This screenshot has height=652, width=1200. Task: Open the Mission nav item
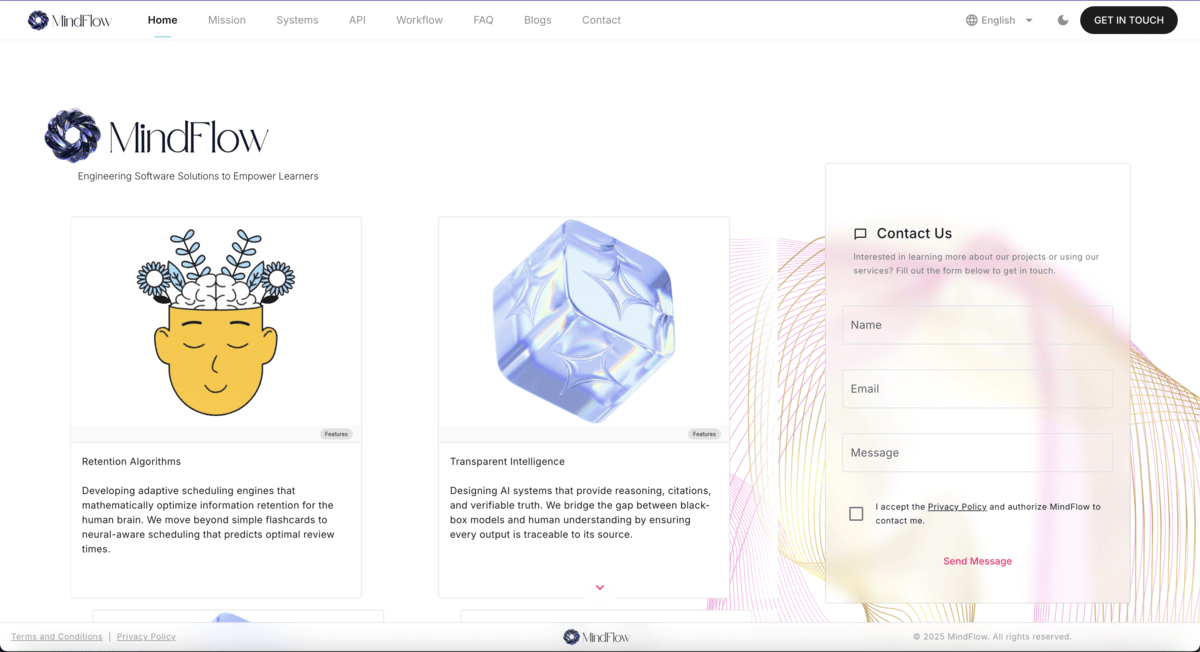[x=227, y=20]
